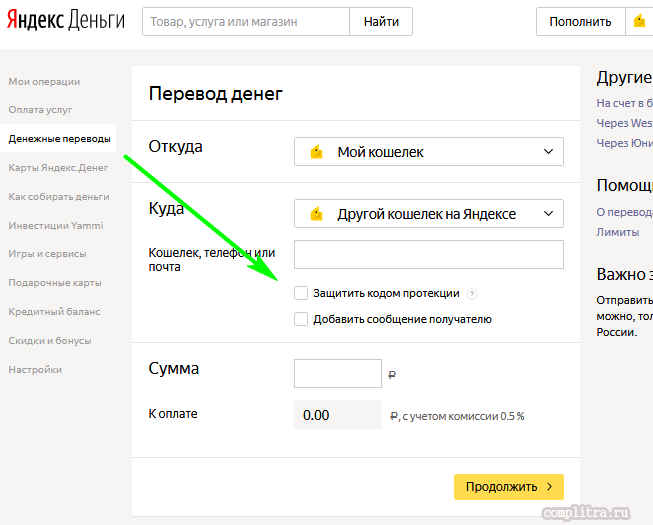Click the Пополнить button
Image resolution: width=653 pixels, height=525 pixels.
[581, 21]
